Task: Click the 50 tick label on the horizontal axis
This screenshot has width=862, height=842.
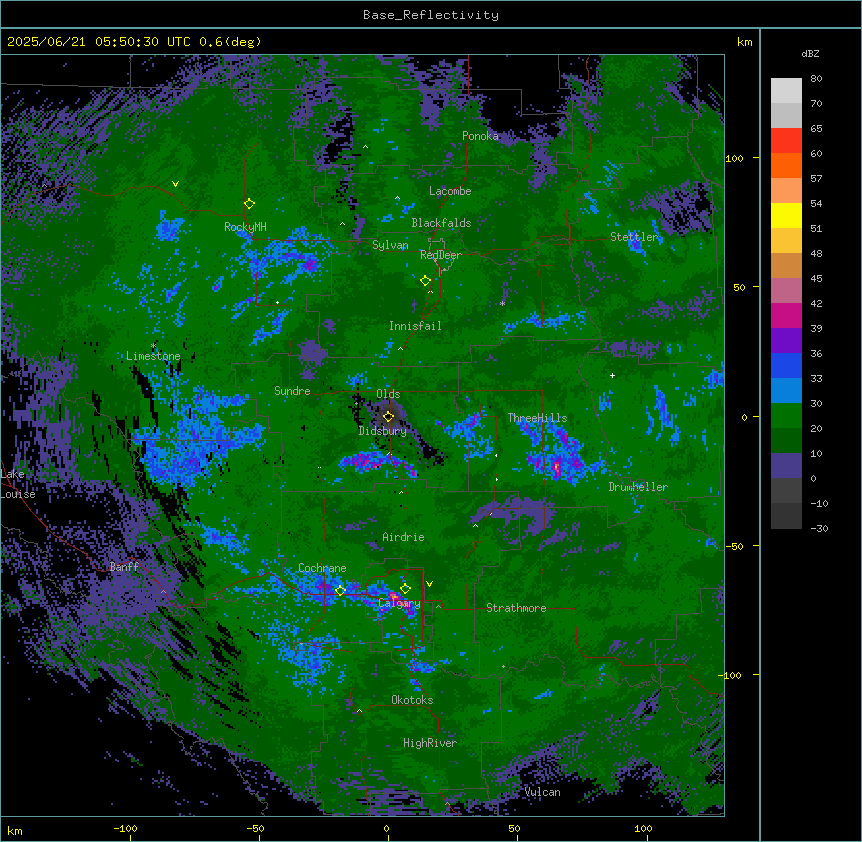Action: 515,829
